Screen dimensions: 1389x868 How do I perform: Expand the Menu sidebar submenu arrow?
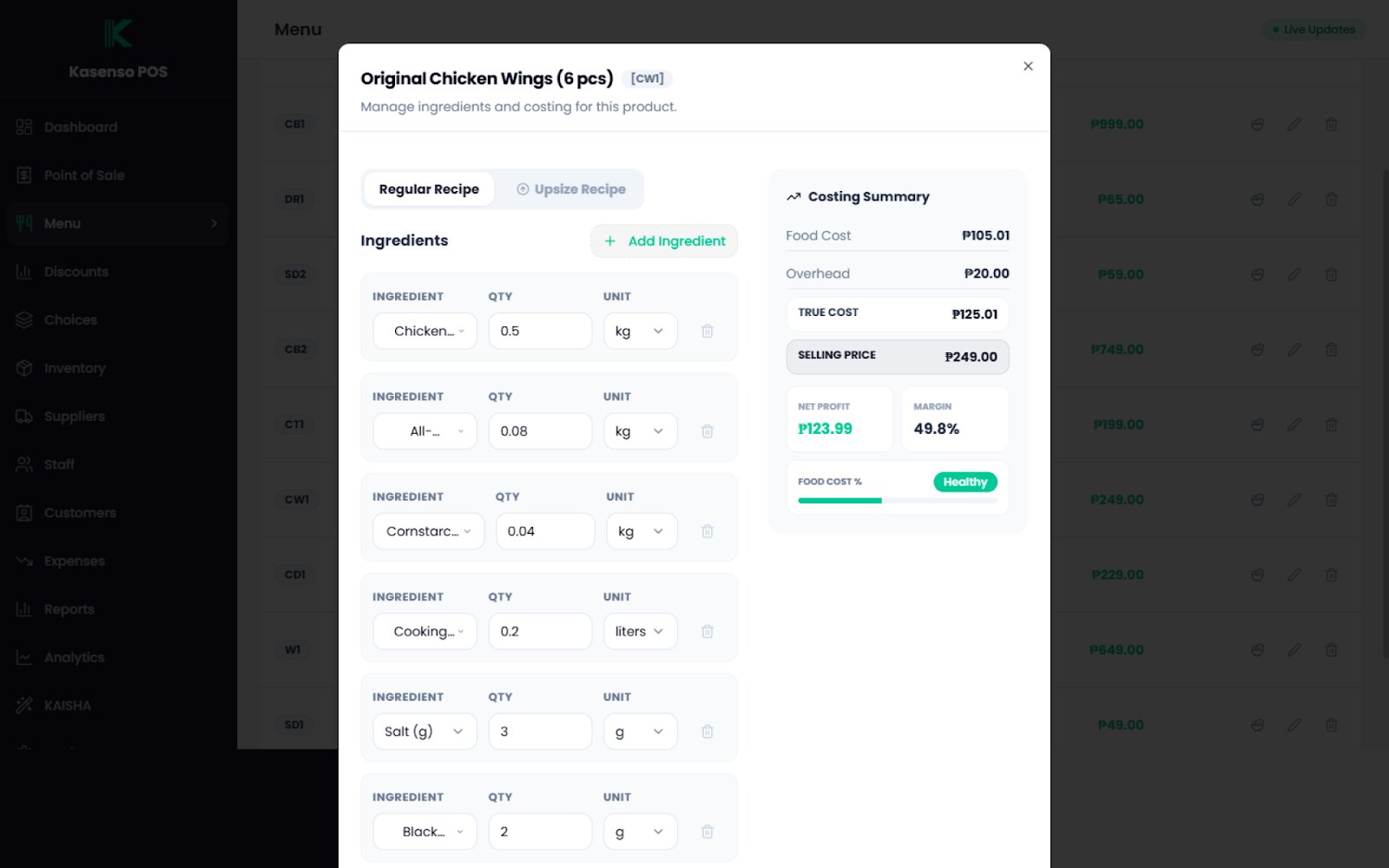click(x=214, y=223)
